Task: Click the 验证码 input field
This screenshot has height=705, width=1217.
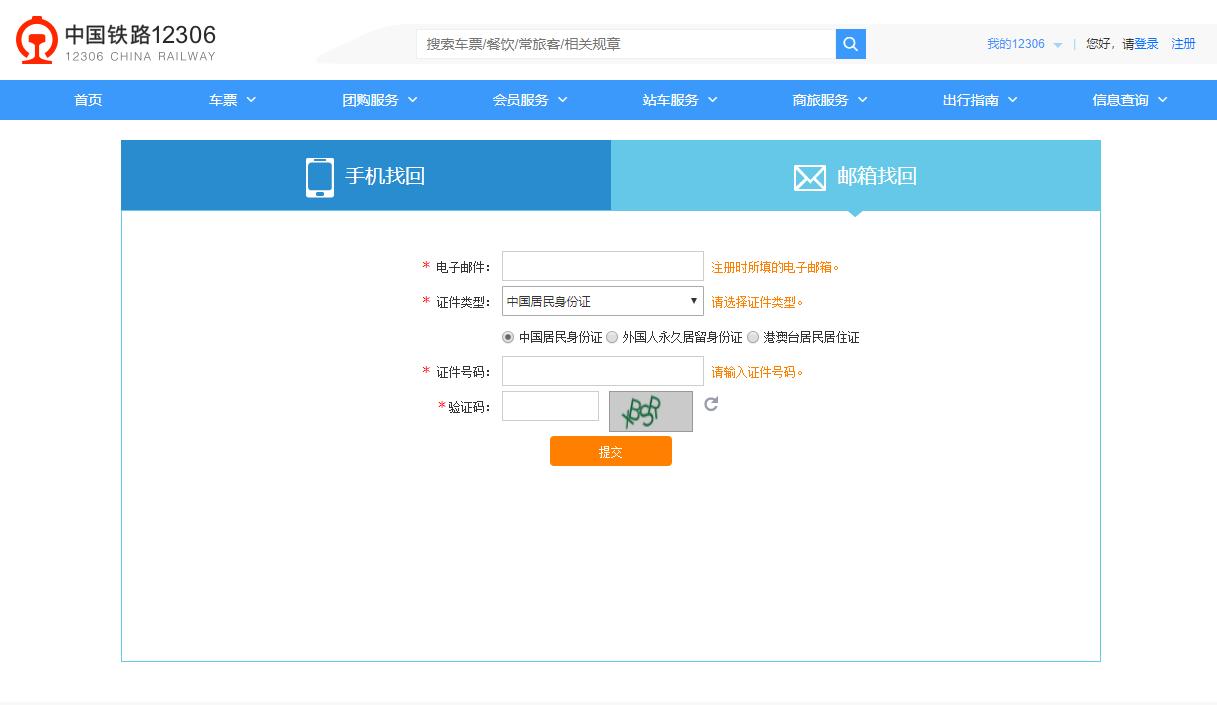Action: (x=550, y=405)
